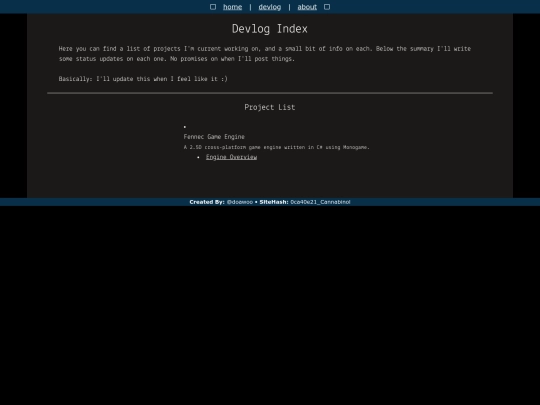The width and height of the screenshot is (540, 405).
Task: Select the Devlog Index heading
Action: pyautogui.click(x=270, y=29)
